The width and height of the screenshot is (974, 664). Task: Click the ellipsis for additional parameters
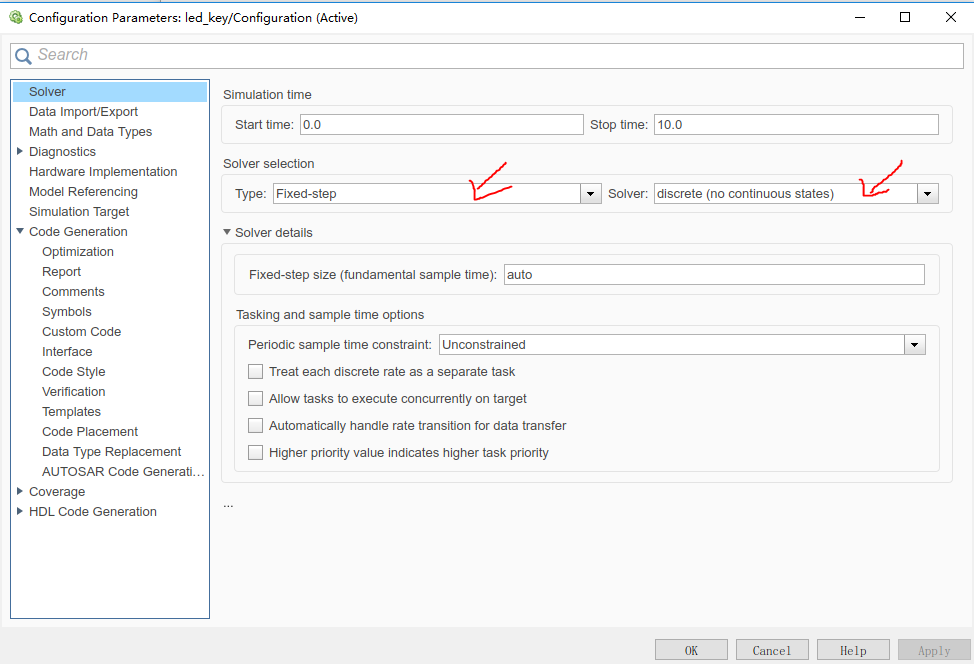[229, 506]
